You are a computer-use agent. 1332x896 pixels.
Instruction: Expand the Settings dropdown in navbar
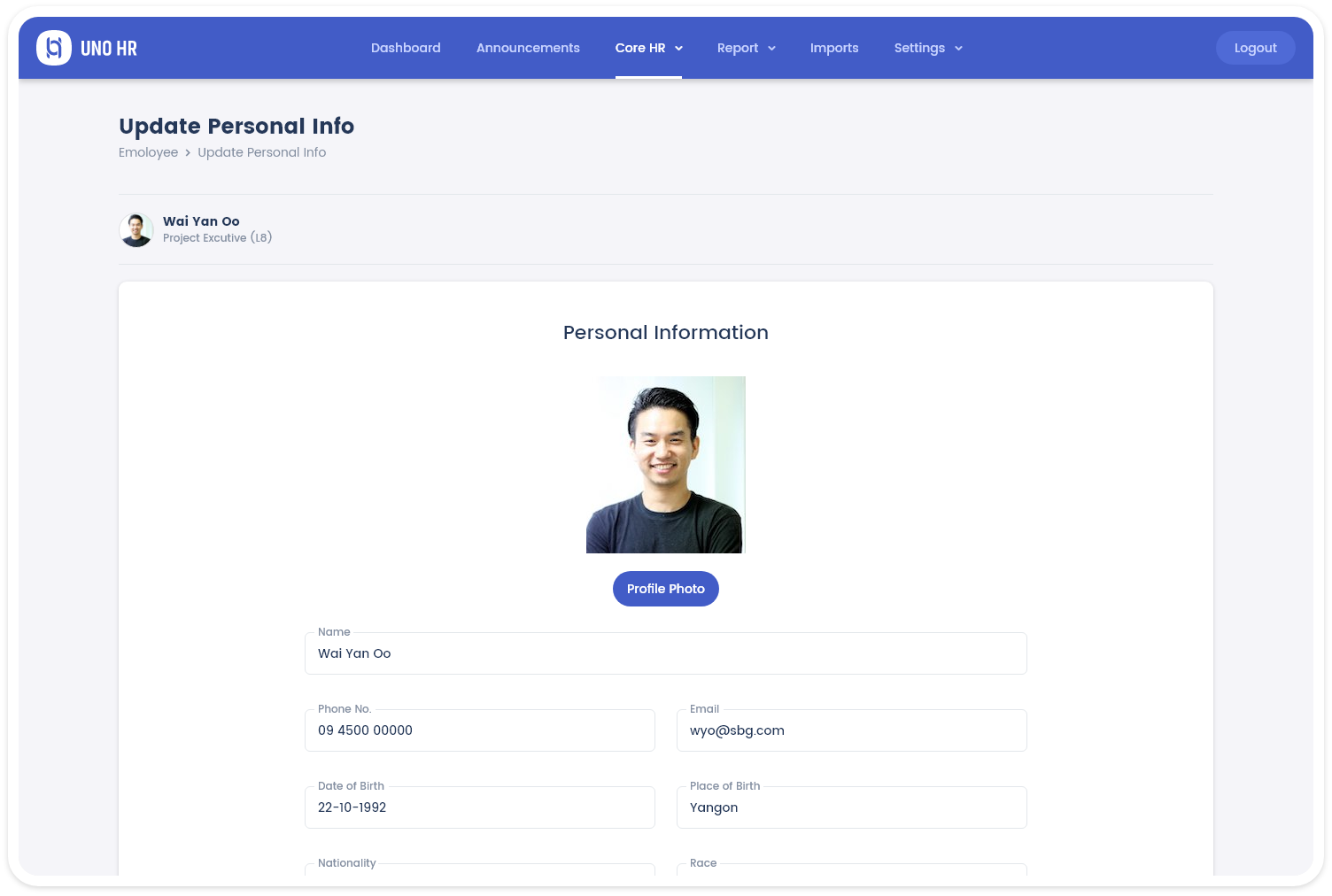click(x=927, y=48)
